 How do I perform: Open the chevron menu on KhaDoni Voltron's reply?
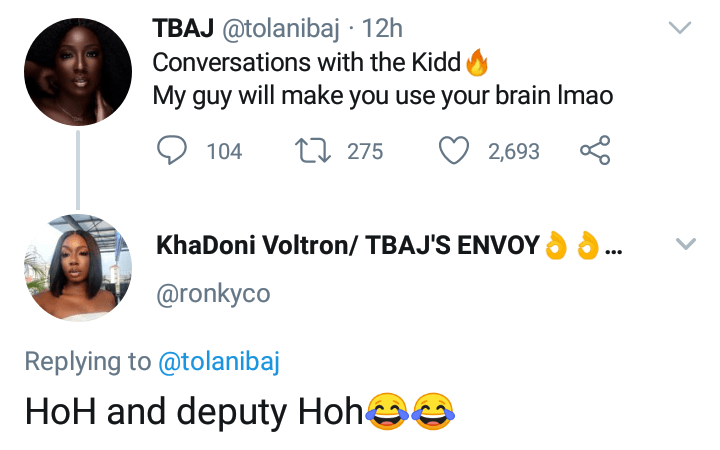click(685, 243)
